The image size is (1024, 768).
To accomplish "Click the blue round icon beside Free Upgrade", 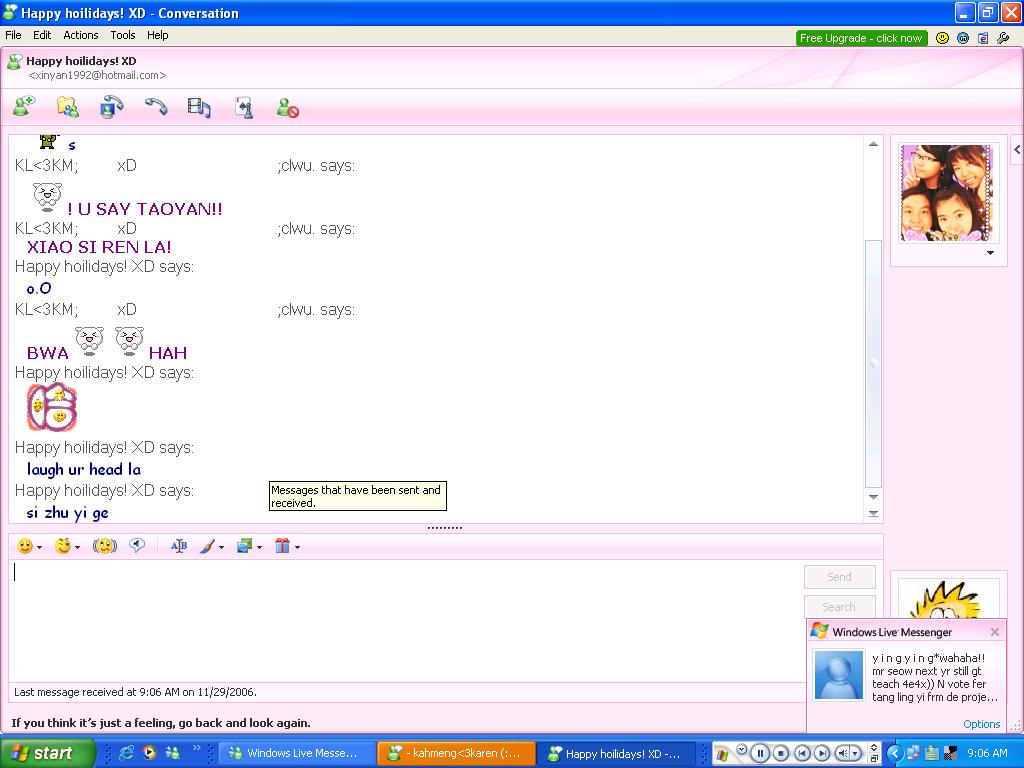I will click(x=963, y=38).
